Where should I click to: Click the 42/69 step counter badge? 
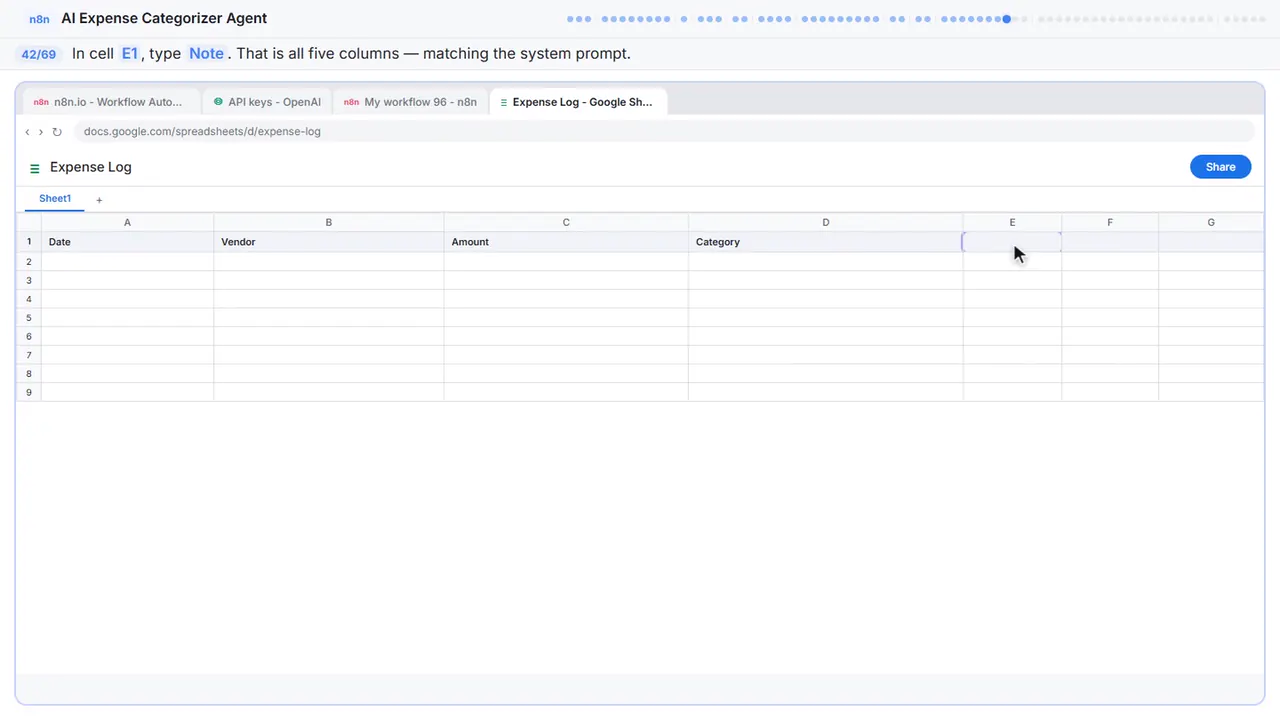point(39,54)
